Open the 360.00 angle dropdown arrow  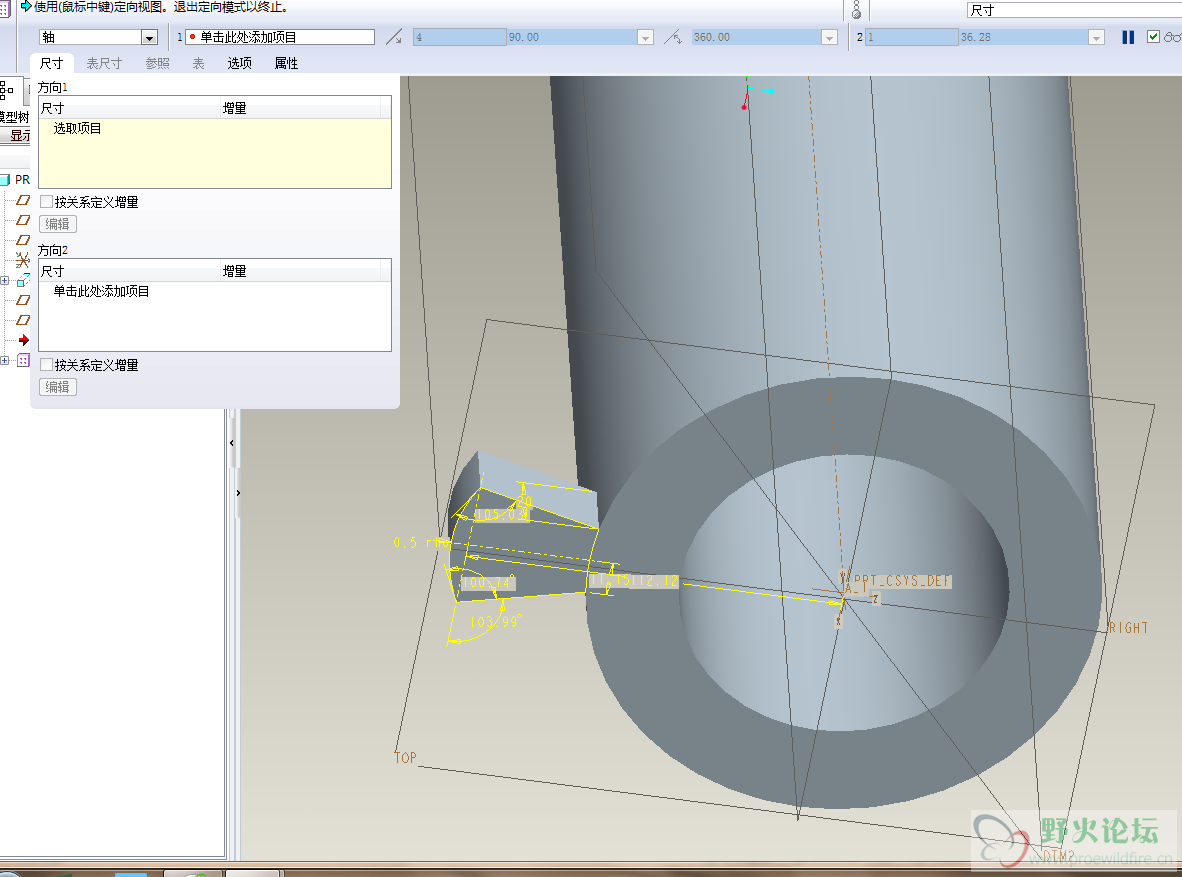829,37
